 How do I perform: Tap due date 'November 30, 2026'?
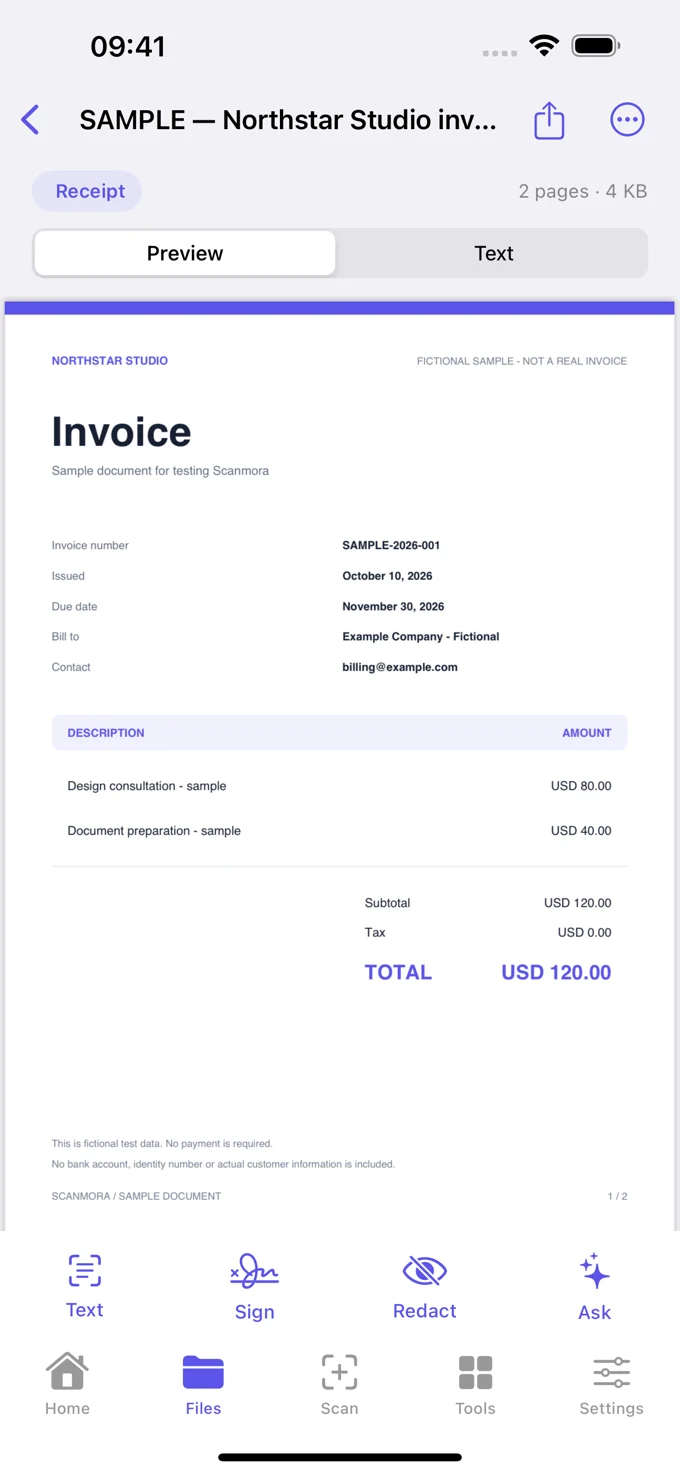[x=393, y=607]
